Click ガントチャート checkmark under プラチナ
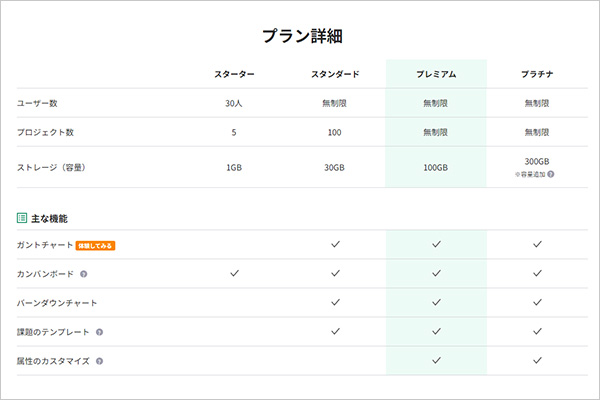 point(538,244)
